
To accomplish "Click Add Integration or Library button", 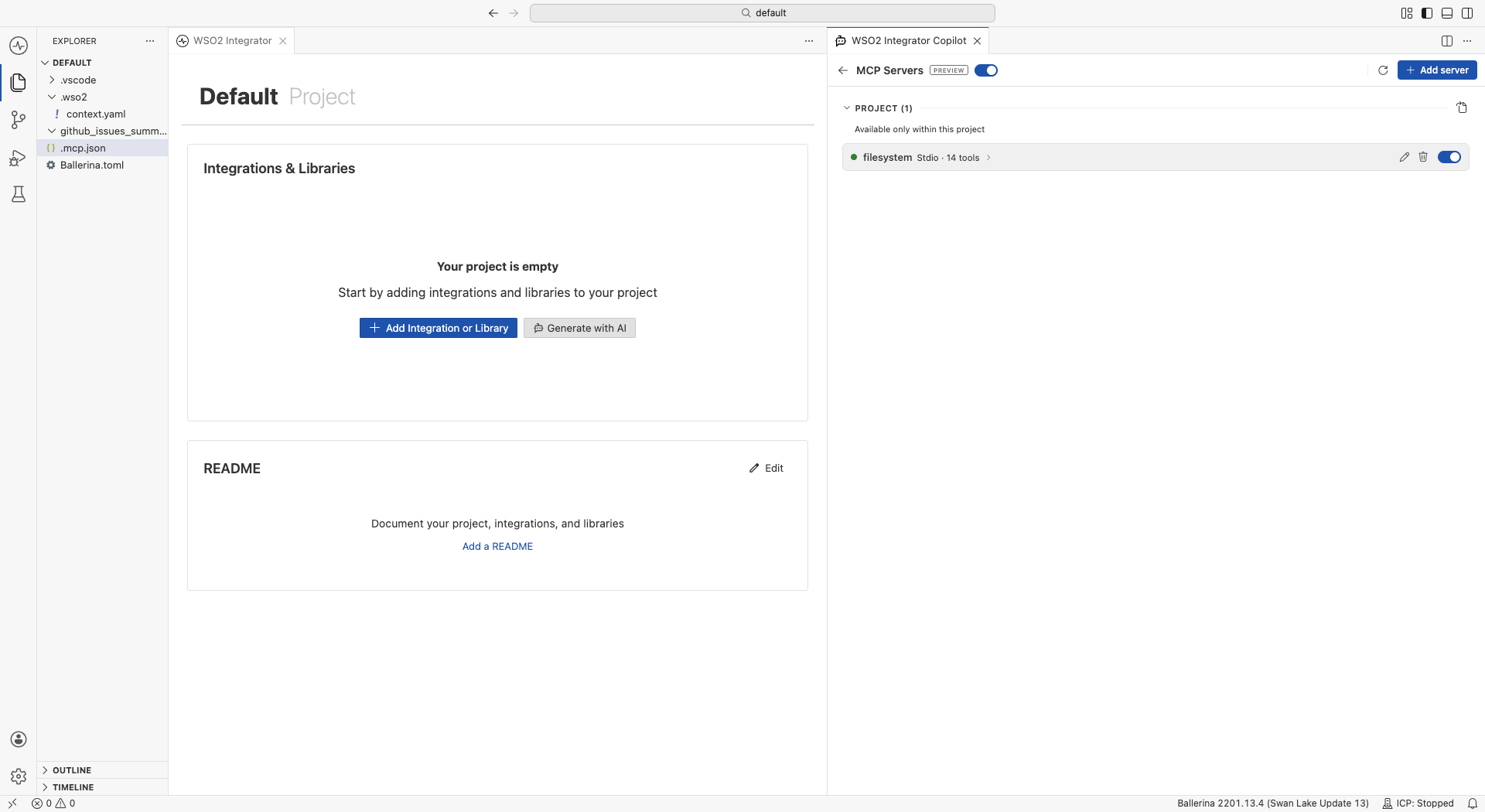I will 439,328.
